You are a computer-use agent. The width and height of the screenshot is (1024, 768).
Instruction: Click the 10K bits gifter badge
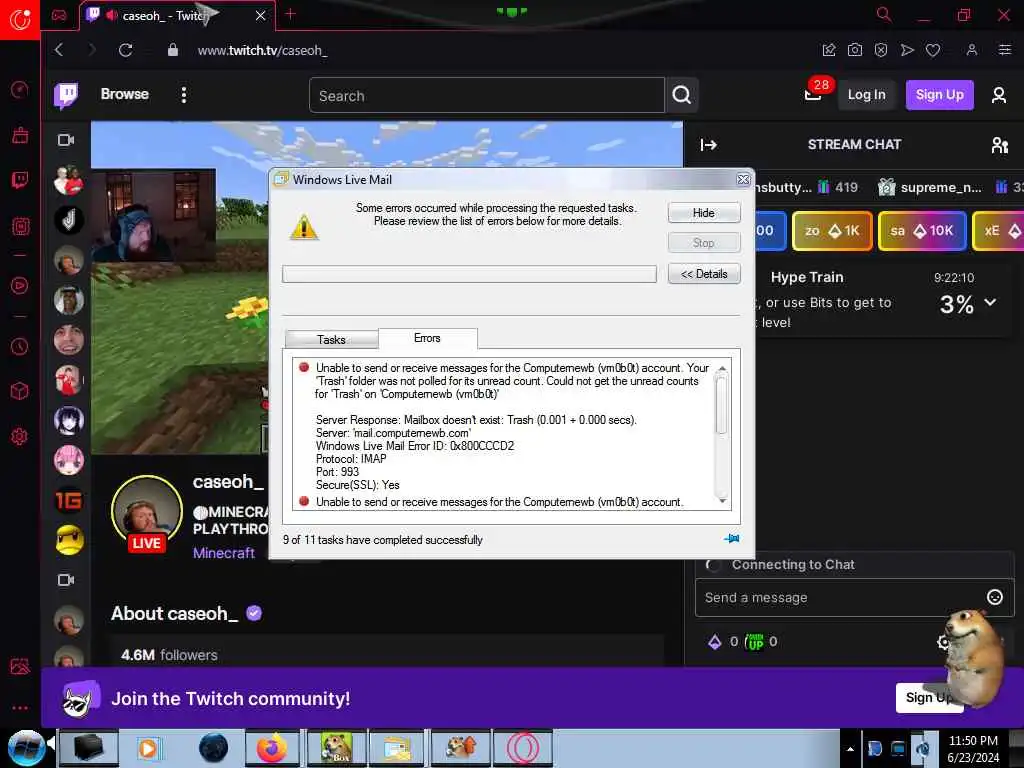[921, 231]
